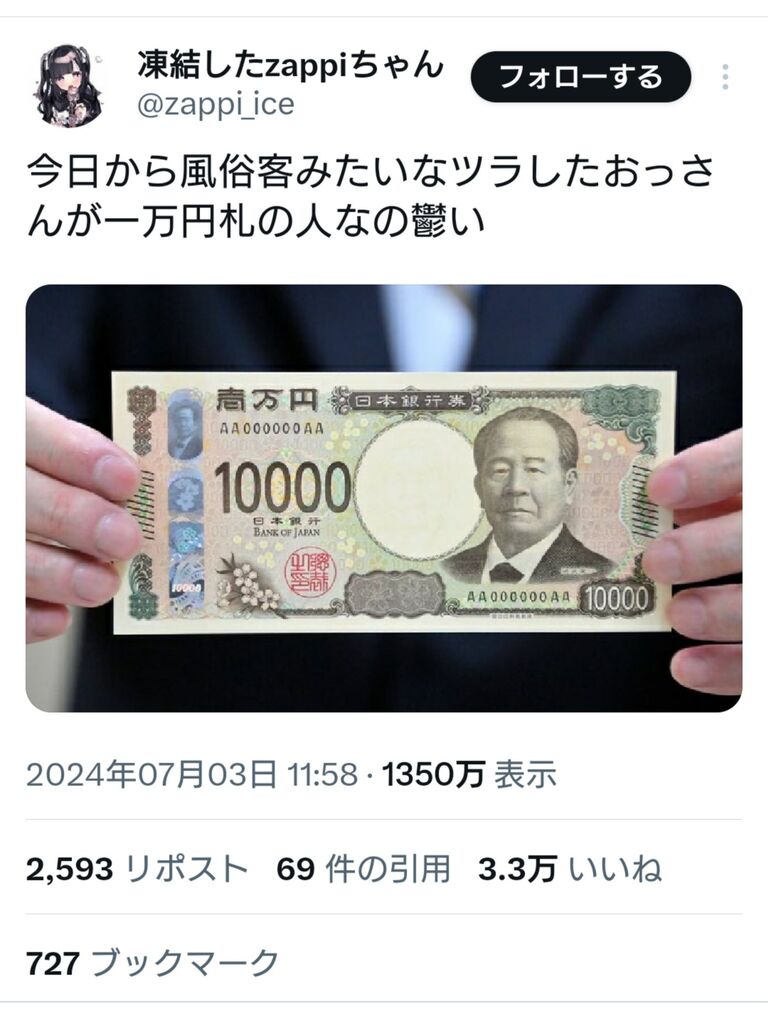Click the フォローする follow button

pos(581,77)
